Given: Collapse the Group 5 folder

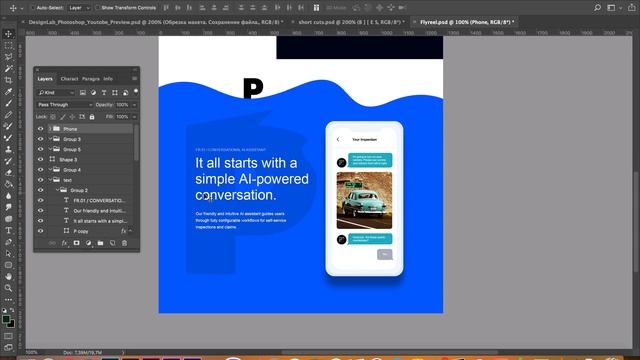Looking at the screenshot, I should click(50, 149).
